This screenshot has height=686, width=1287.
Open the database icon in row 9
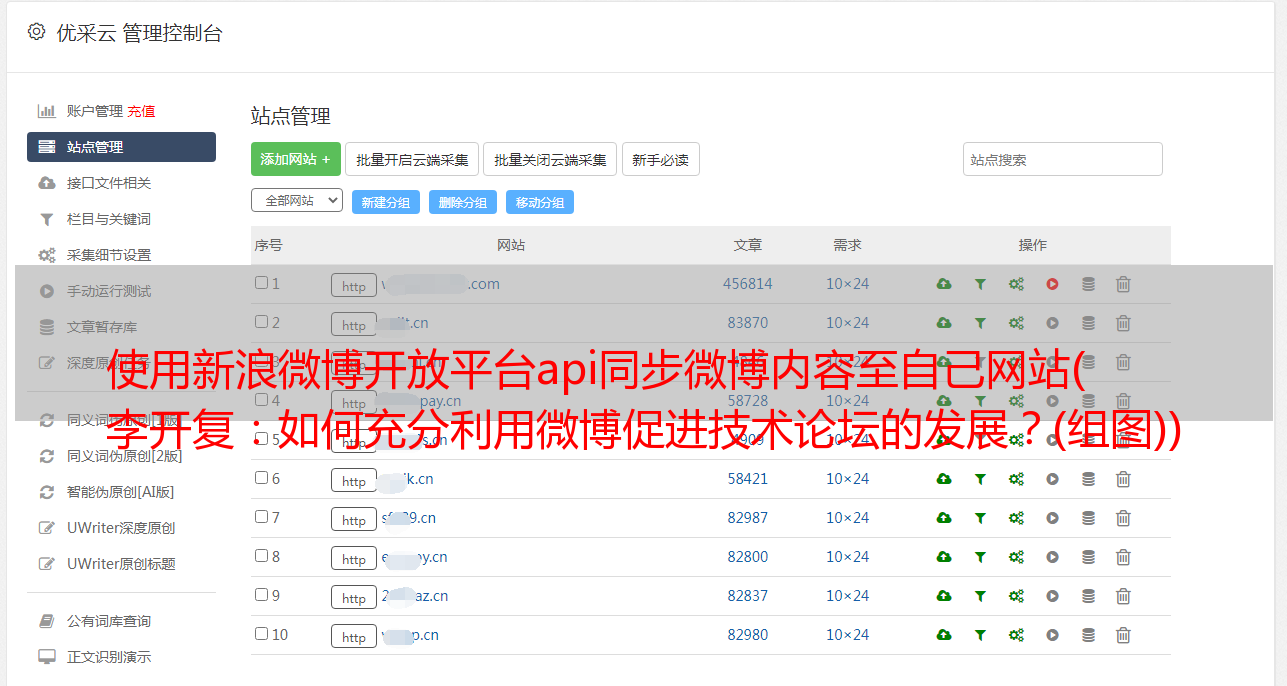(x=1088, y=596)
